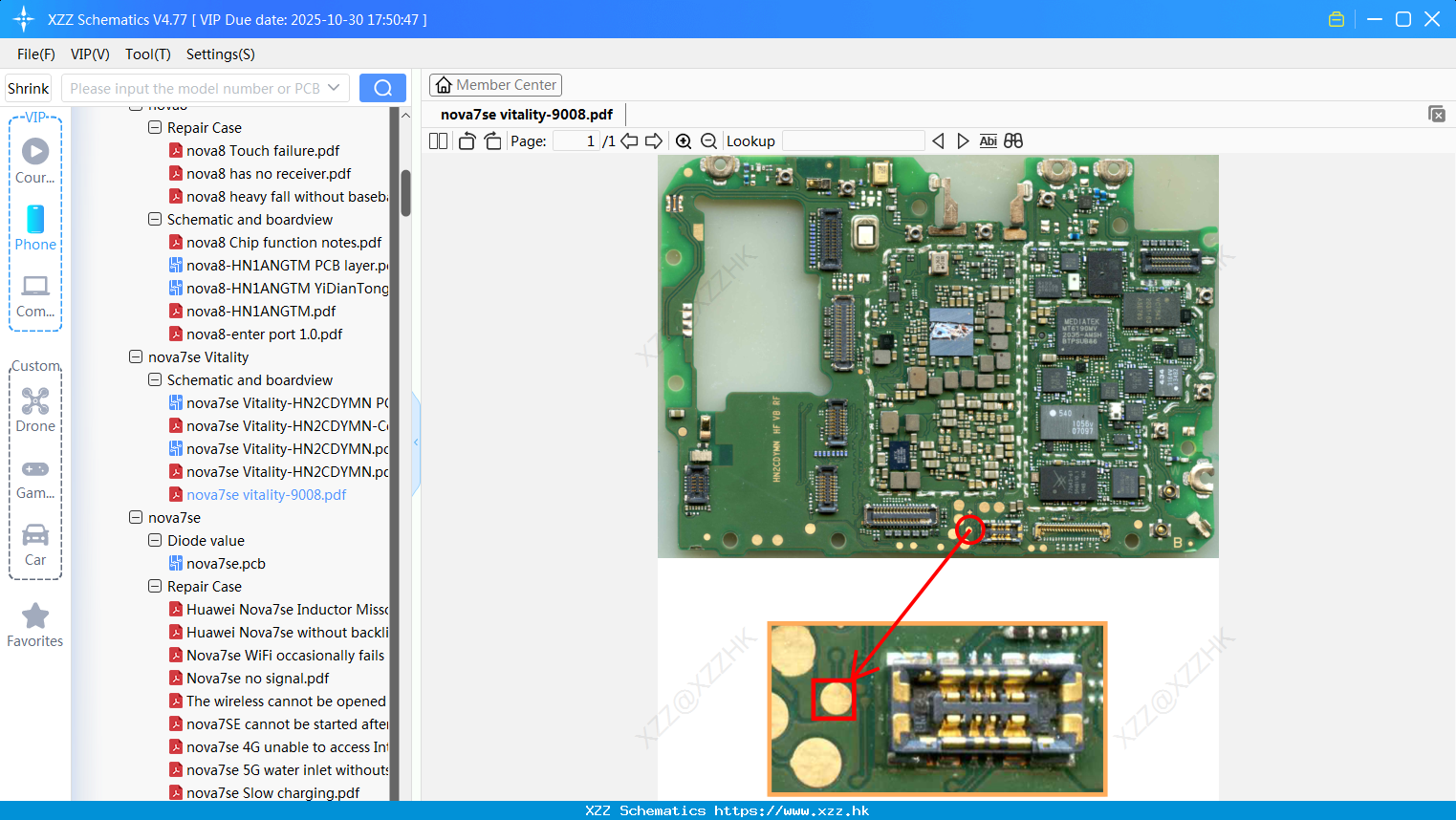Open the Settings(S) menu
Screen dimensions: 1456x820
[221, 54]
